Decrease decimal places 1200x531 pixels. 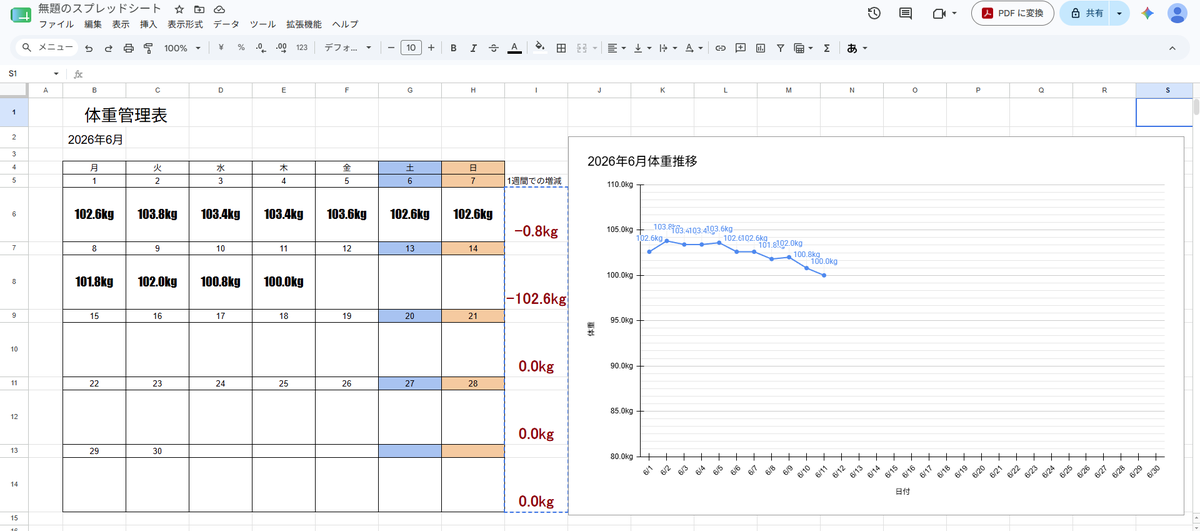click(260, 47)
